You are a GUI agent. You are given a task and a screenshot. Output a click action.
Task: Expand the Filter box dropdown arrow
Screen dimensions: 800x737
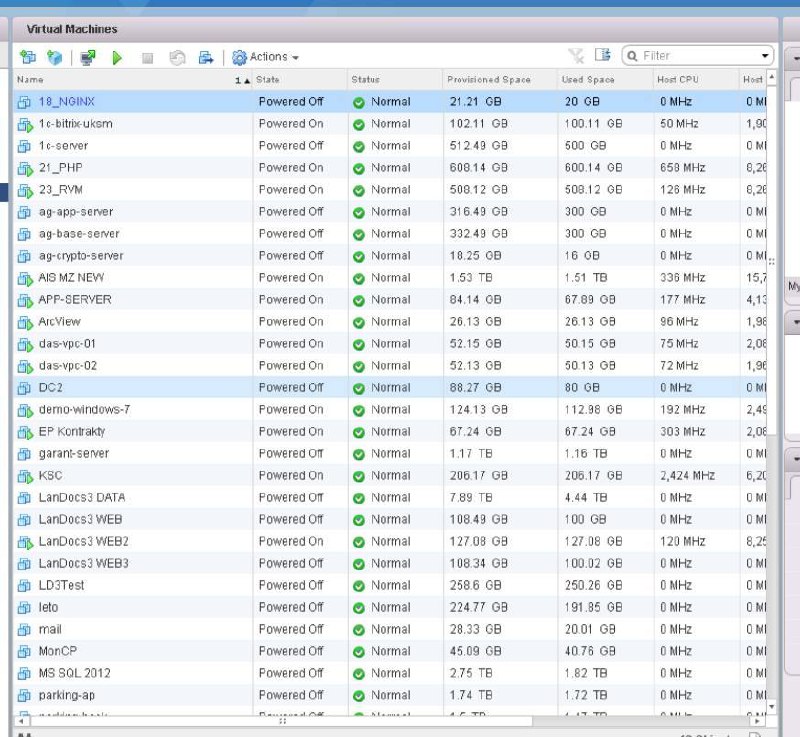point(765,56)
